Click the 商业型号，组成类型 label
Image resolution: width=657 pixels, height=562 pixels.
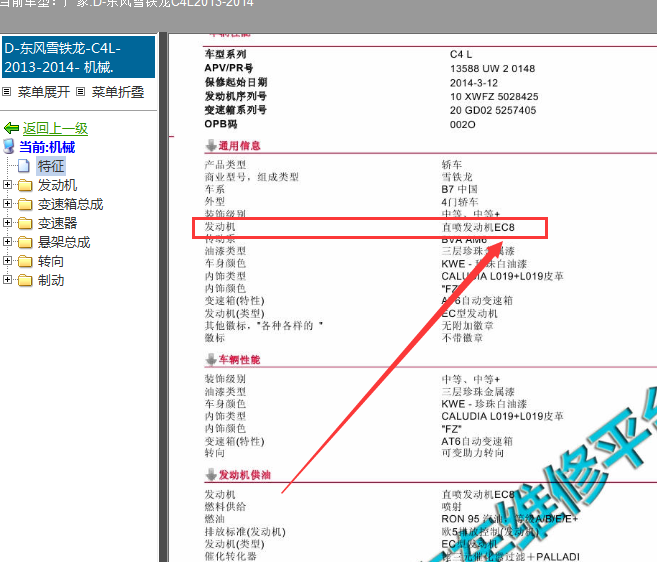click(251, 177)
